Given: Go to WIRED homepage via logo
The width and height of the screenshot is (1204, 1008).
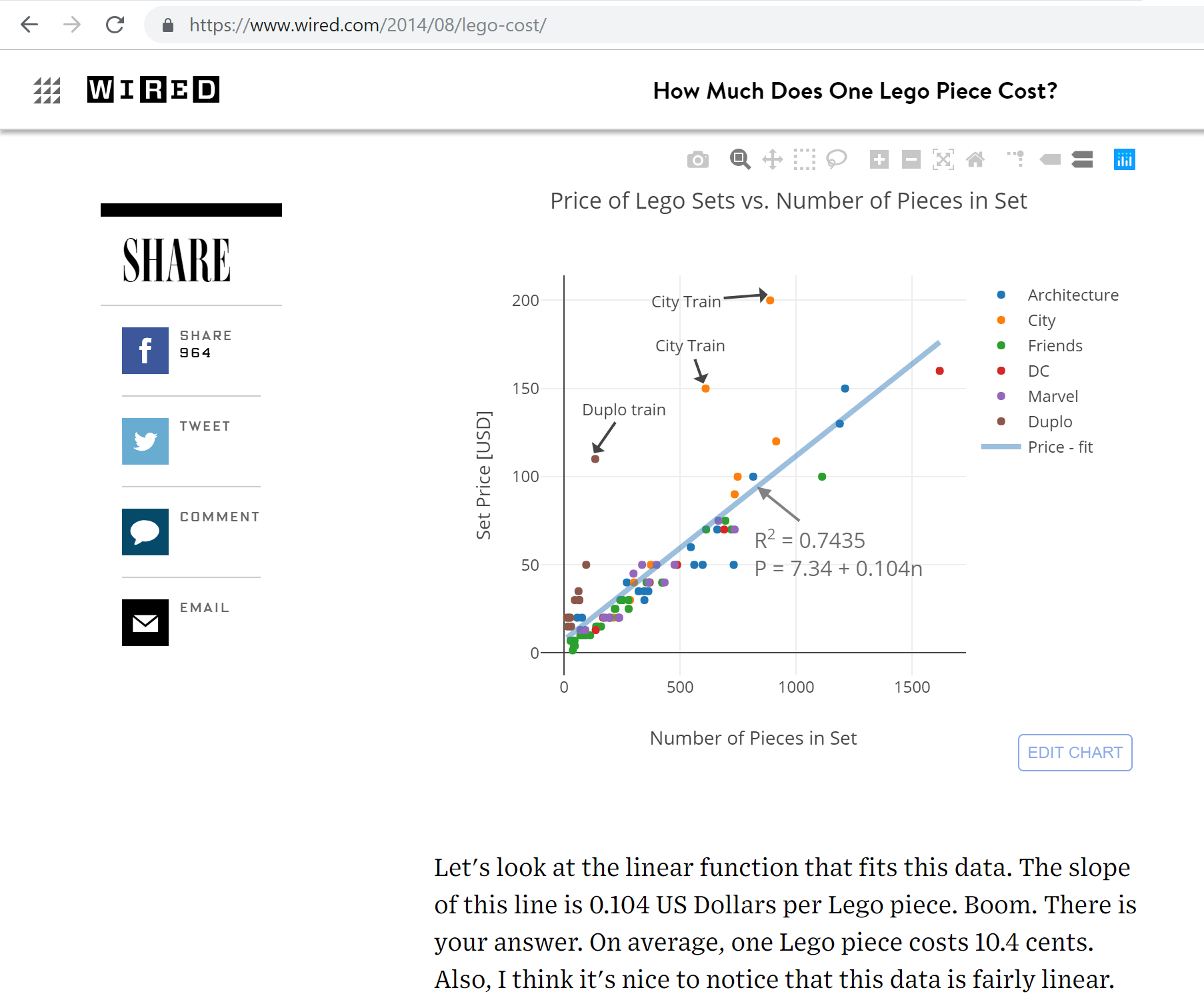Looking at the screenshot, I should pos(153,90).
